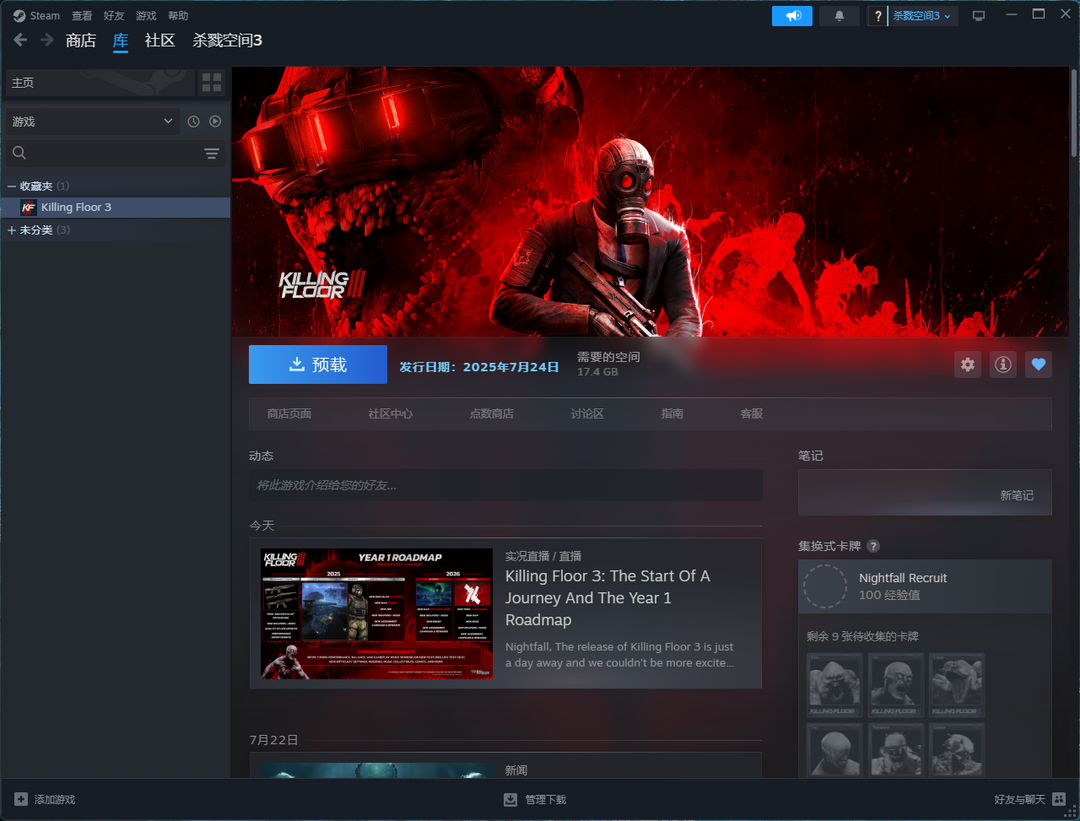Open the megaphone announcements button

pos(792,16)
